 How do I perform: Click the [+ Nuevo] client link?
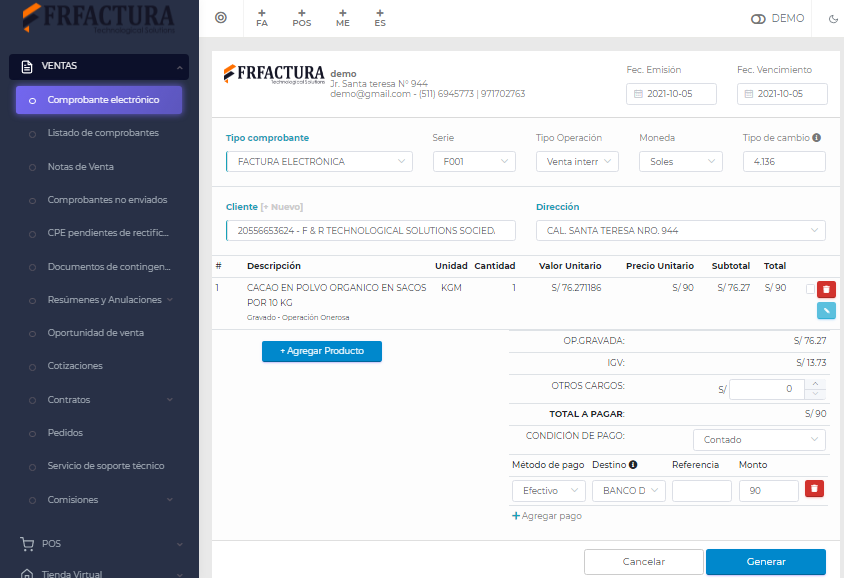click(282, 207)
